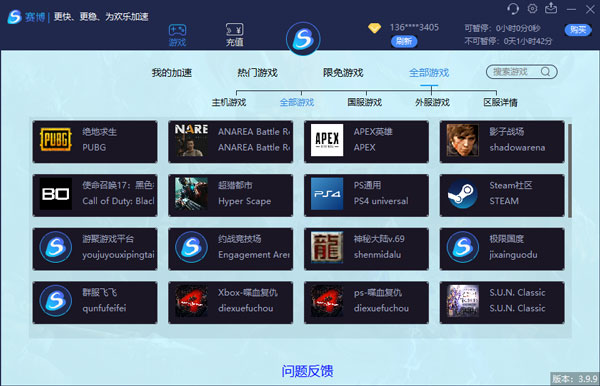The width and height of the screenshot is (600, 386).
Task: Select the PUBG 绝地求生 game tile
Action: point(95,142)
